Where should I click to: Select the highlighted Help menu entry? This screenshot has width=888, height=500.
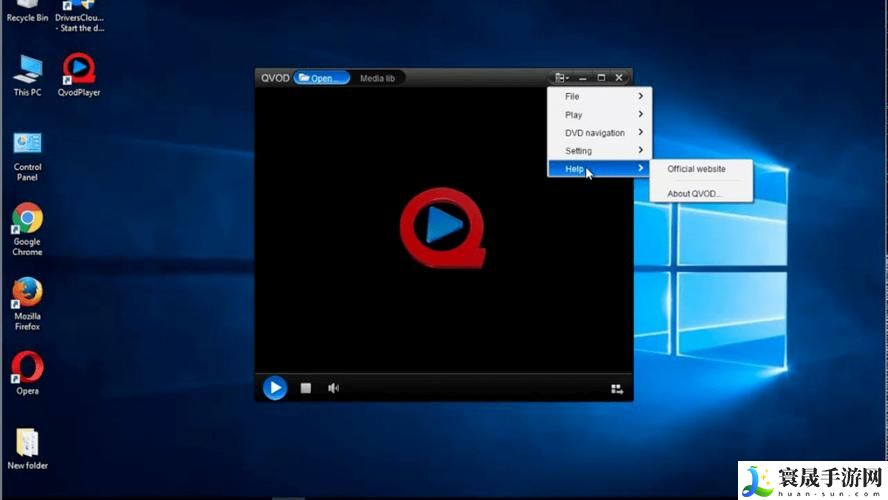[599, 169]
